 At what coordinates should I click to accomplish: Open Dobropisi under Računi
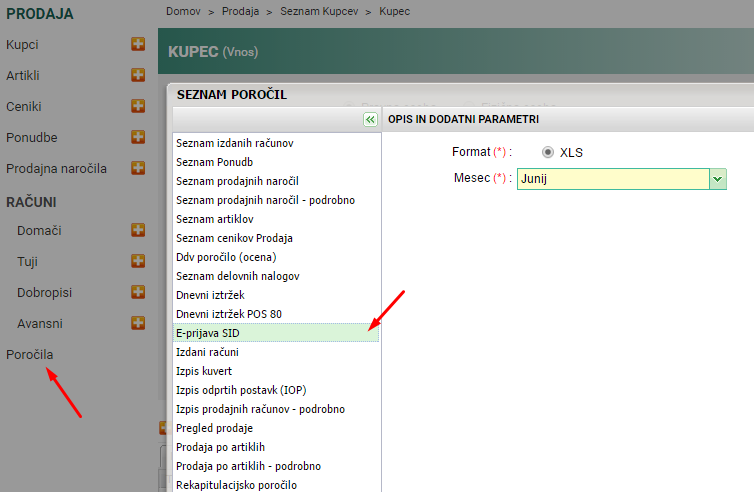[45, 292]
